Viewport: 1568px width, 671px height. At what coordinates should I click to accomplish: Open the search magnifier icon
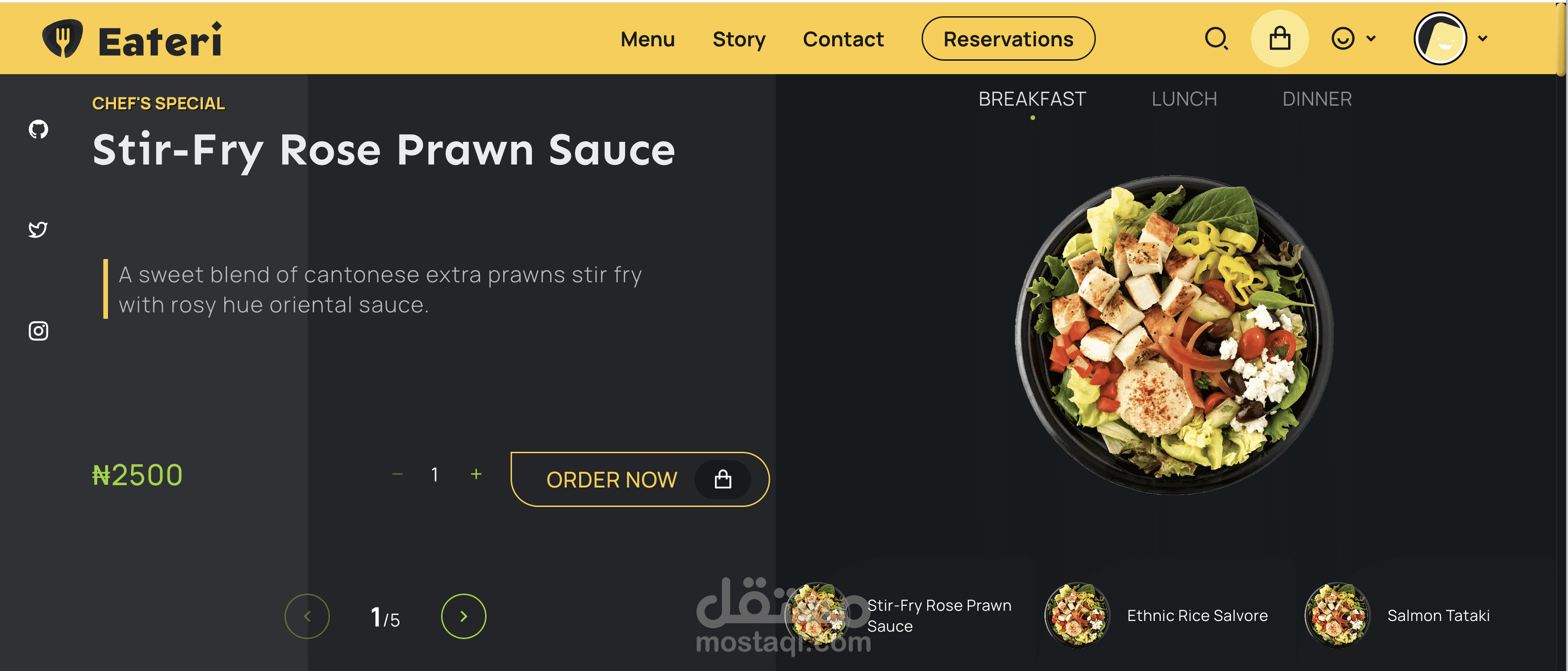1216,39
